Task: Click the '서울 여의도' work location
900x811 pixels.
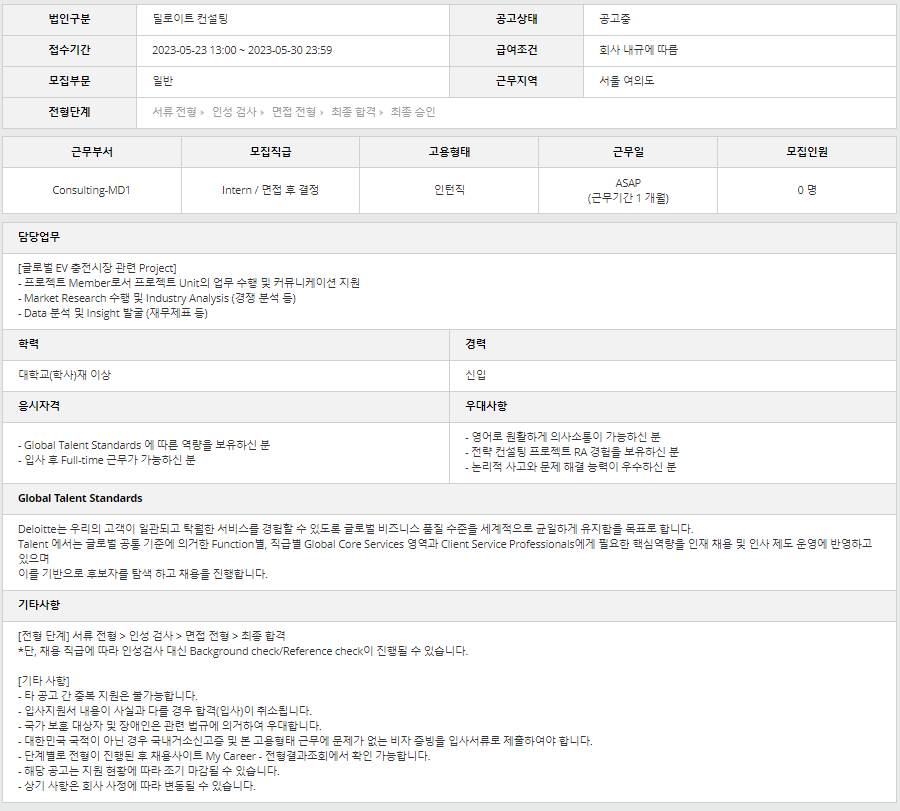Action: [x=626, y=81]
